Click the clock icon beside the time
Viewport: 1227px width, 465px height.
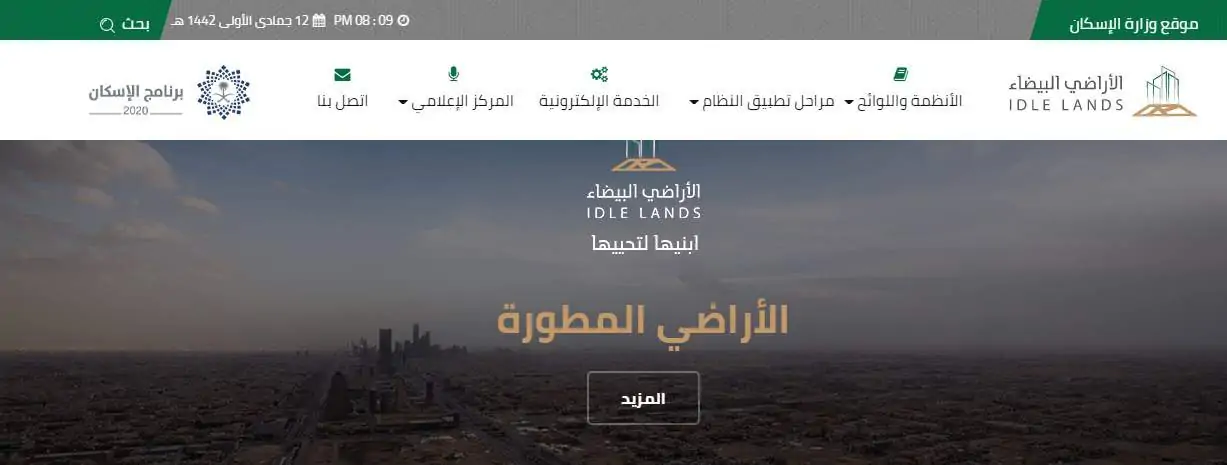pos(403,20)
